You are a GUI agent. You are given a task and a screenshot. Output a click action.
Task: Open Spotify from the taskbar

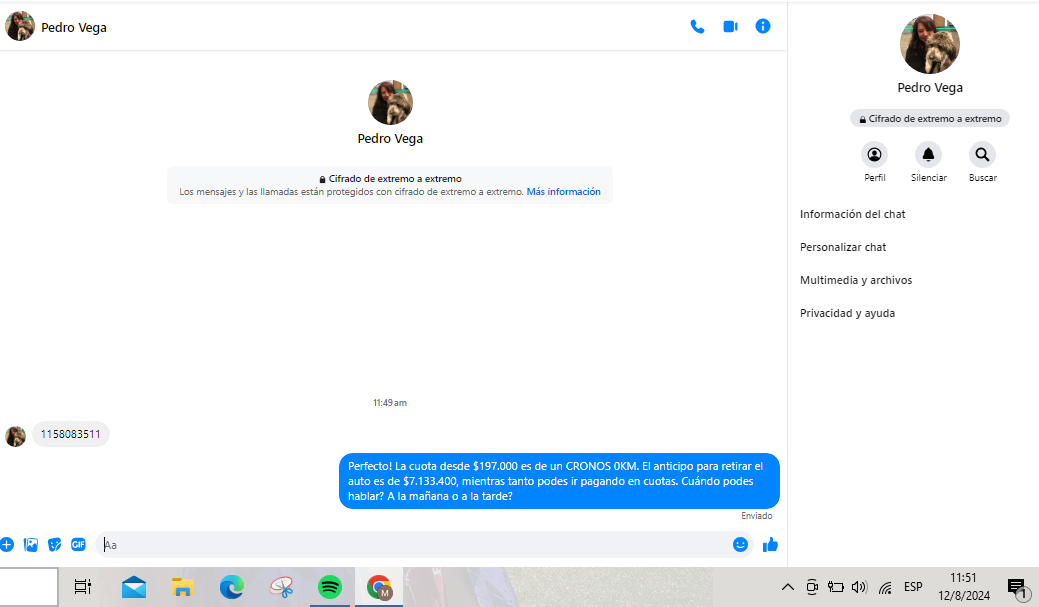(330, 587)
